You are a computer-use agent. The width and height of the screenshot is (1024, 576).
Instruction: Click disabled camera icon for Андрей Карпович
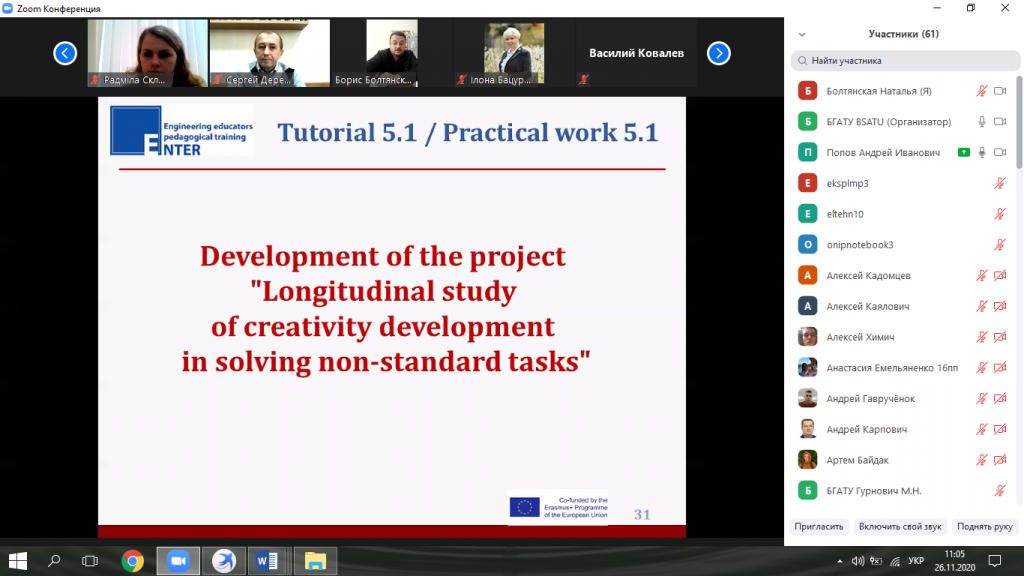click(x=1000, y=429)
